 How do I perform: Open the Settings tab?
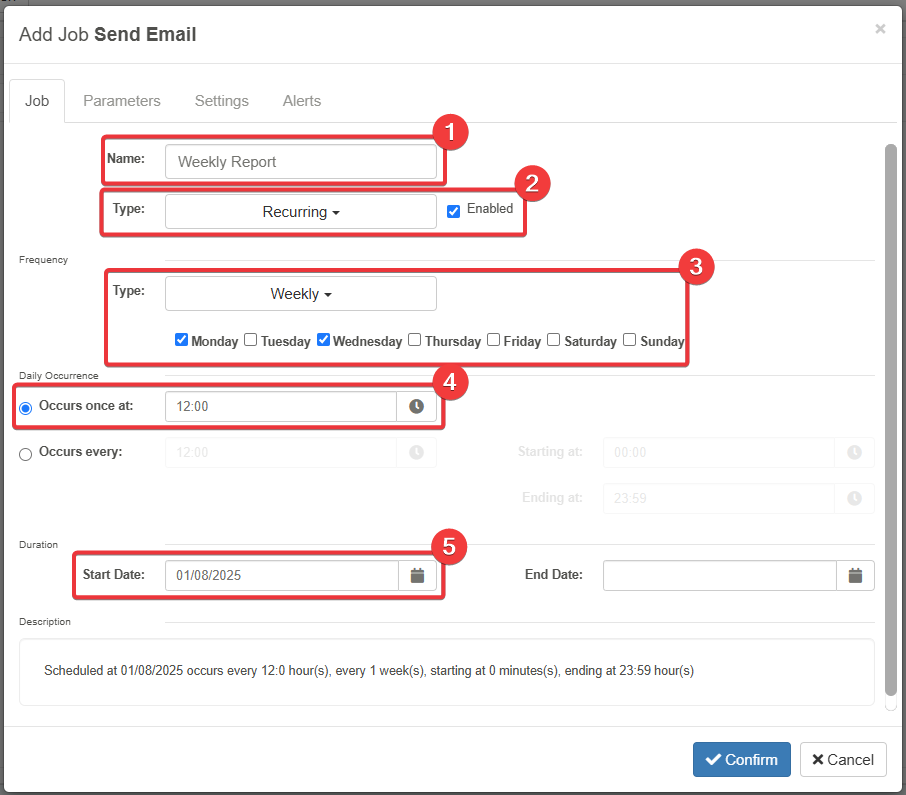click(222, 101)
